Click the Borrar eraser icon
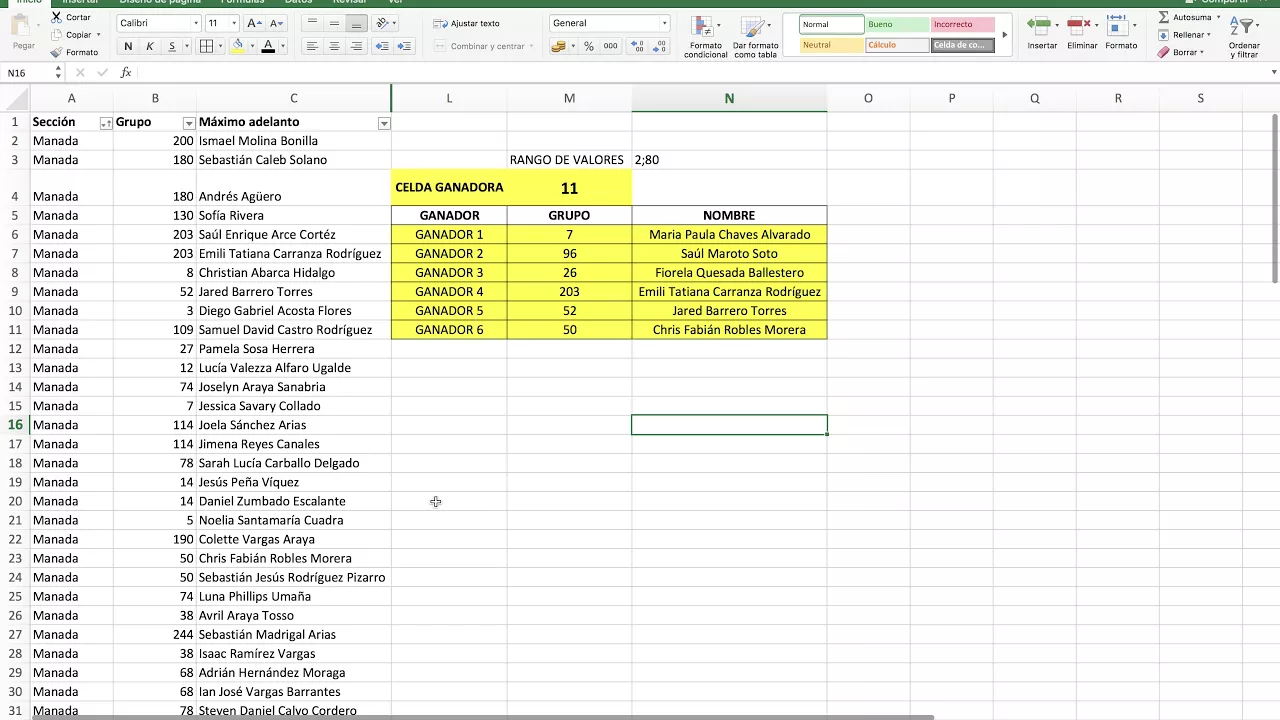 click(1164, 52)
